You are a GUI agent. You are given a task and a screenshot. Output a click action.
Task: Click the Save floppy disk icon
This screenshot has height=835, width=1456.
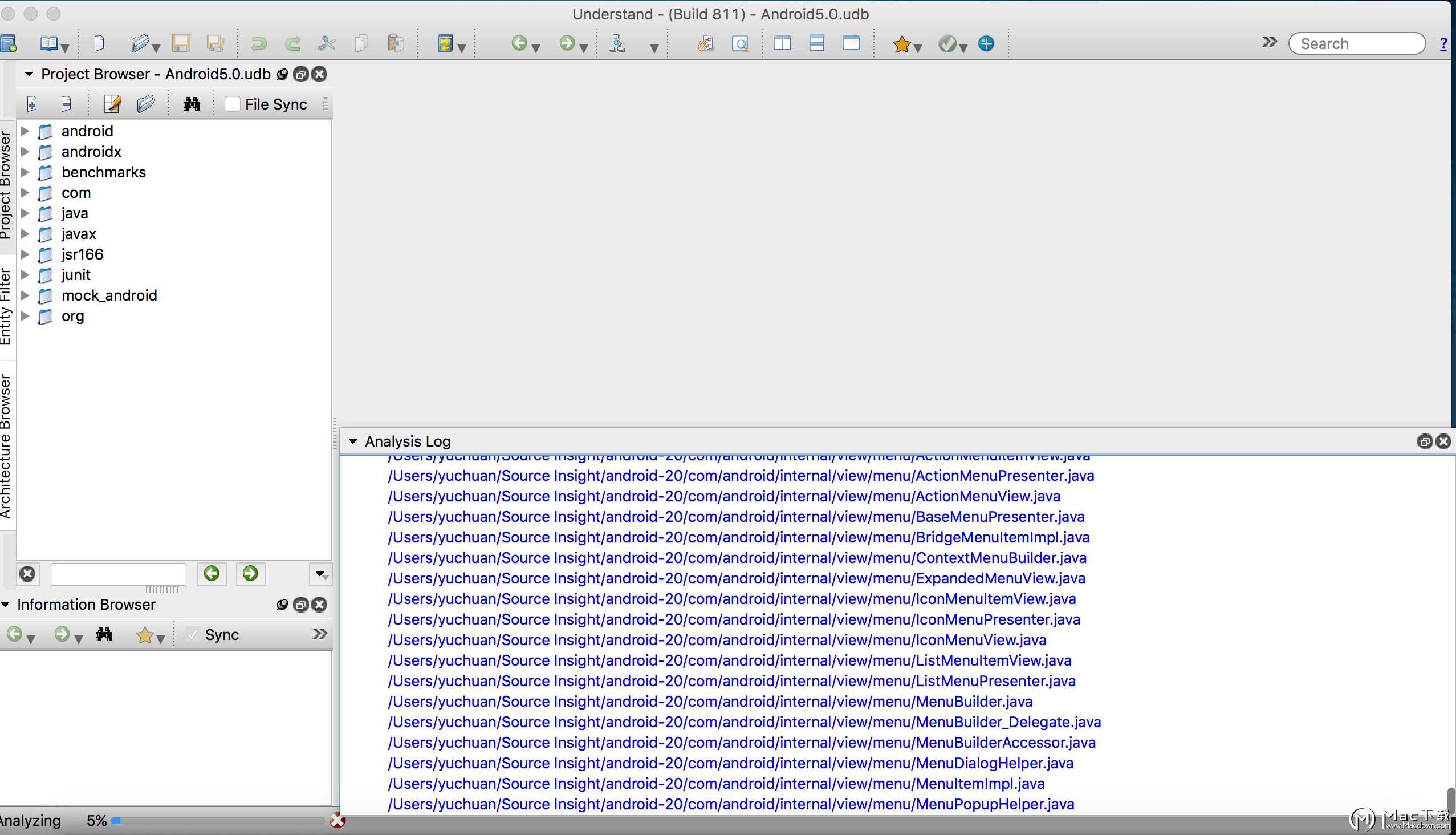(181, 43)
